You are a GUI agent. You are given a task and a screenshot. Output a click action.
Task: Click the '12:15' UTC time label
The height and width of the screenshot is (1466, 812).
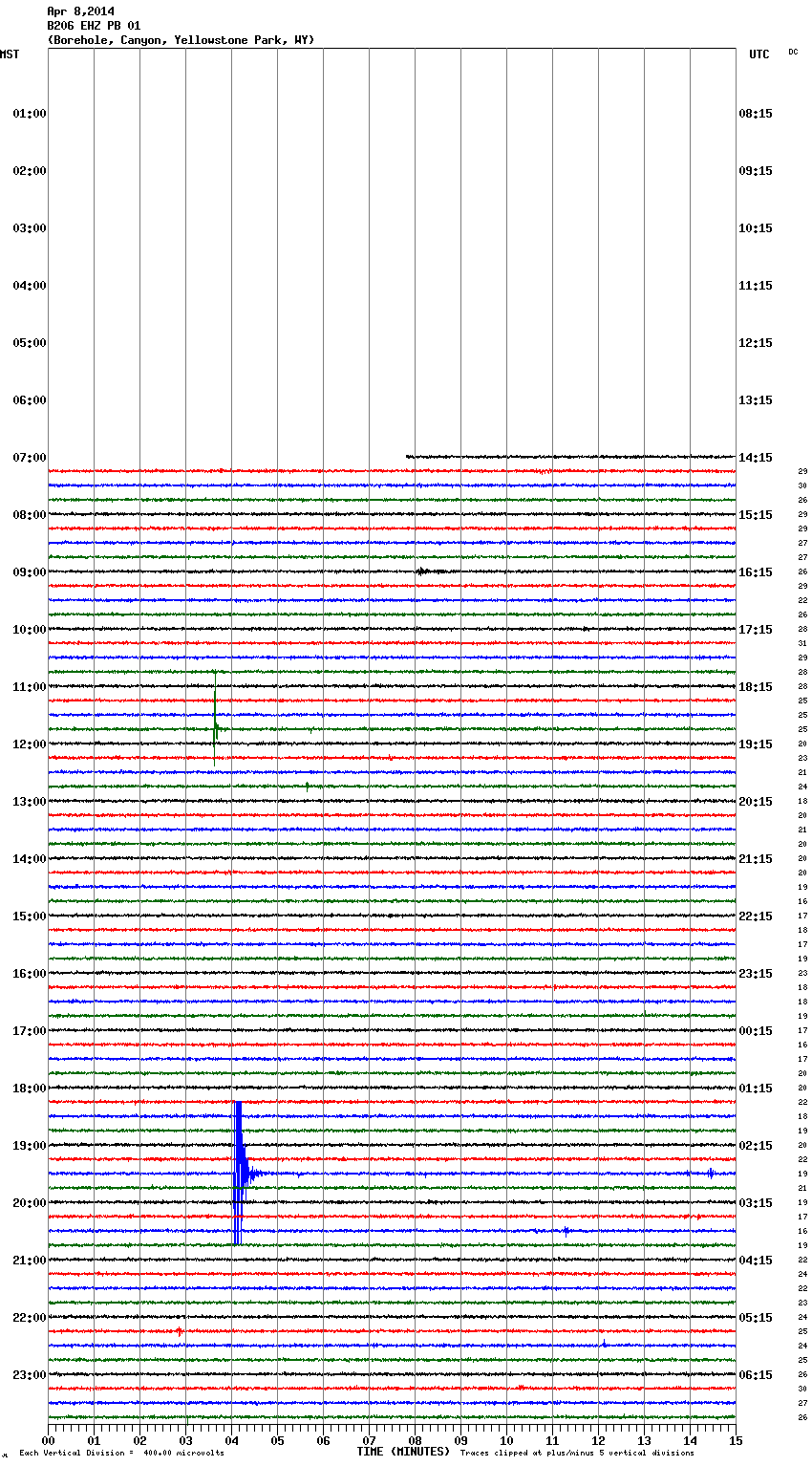point(756,343)
